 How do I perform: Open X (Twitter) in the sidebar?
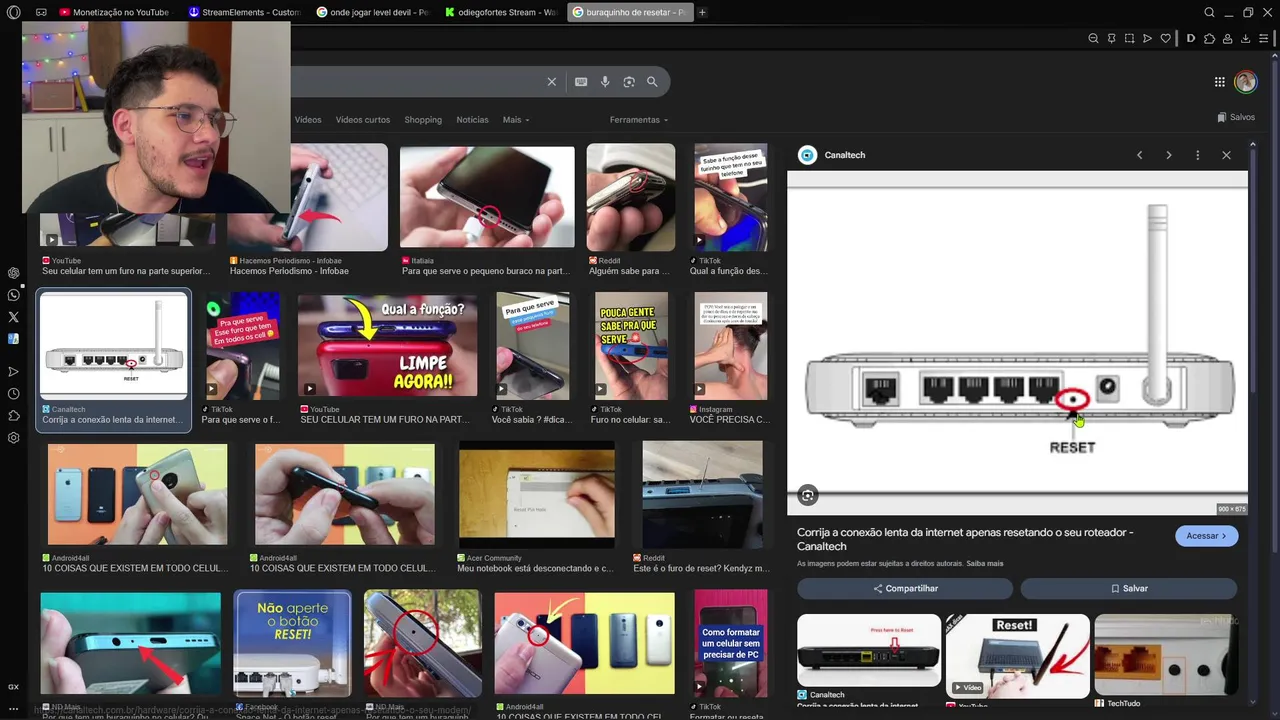coord(13,317)
